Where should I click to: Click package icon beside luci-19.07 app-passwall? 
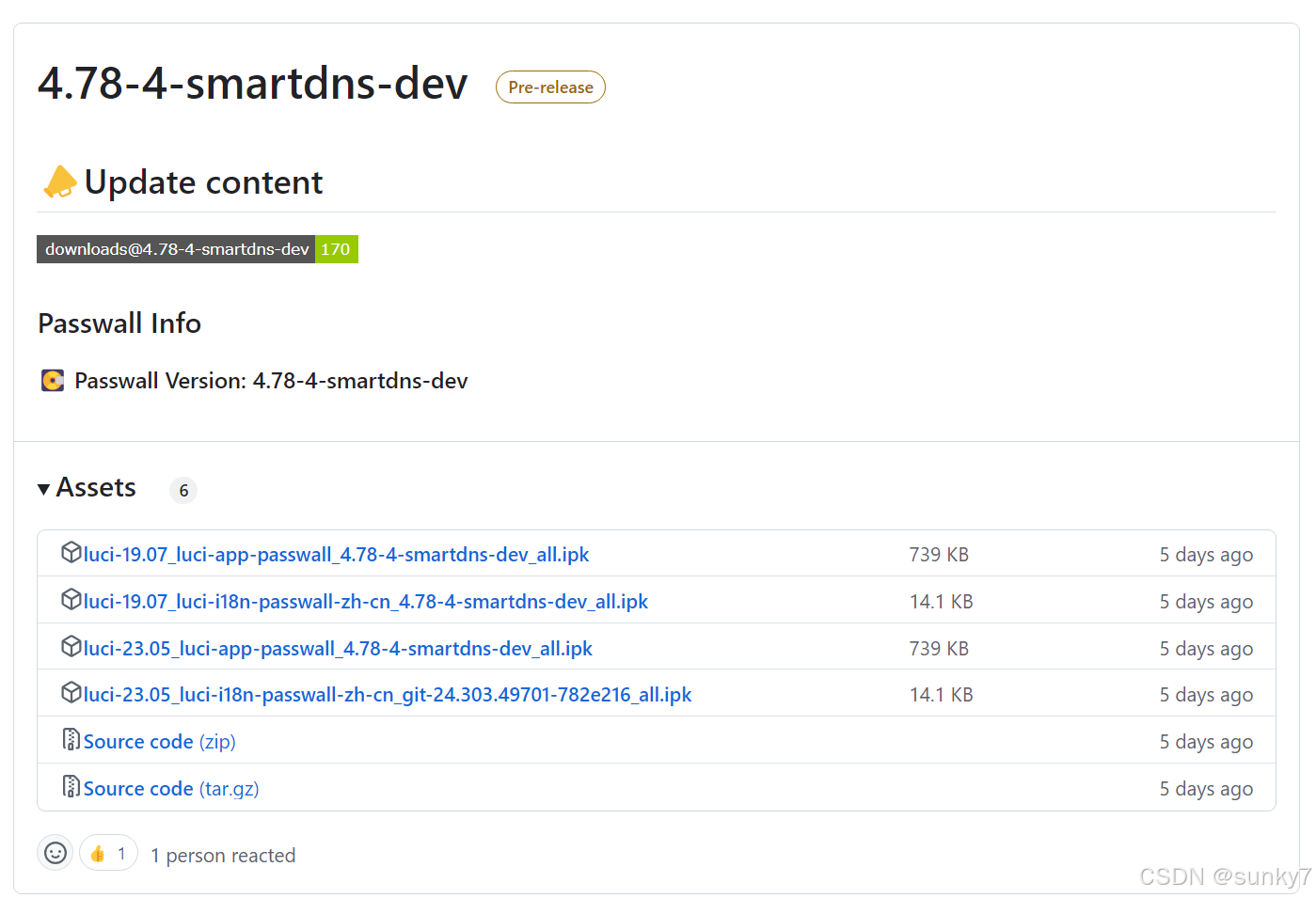[71, 552]
